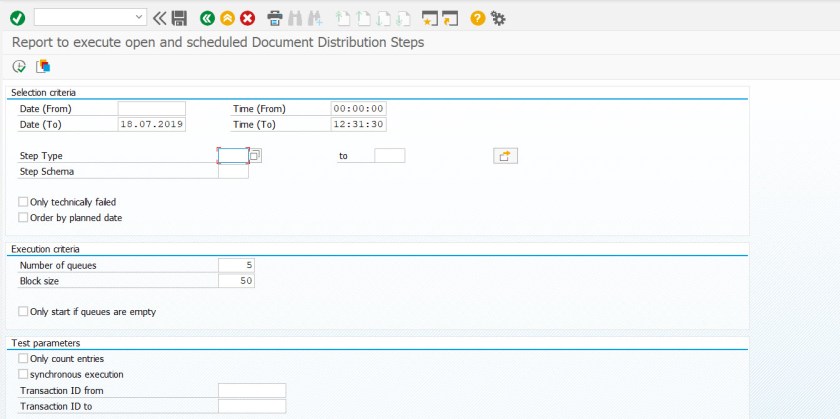Click the Create New Session icon
840x419 pixels.
(x=430, y=19)
